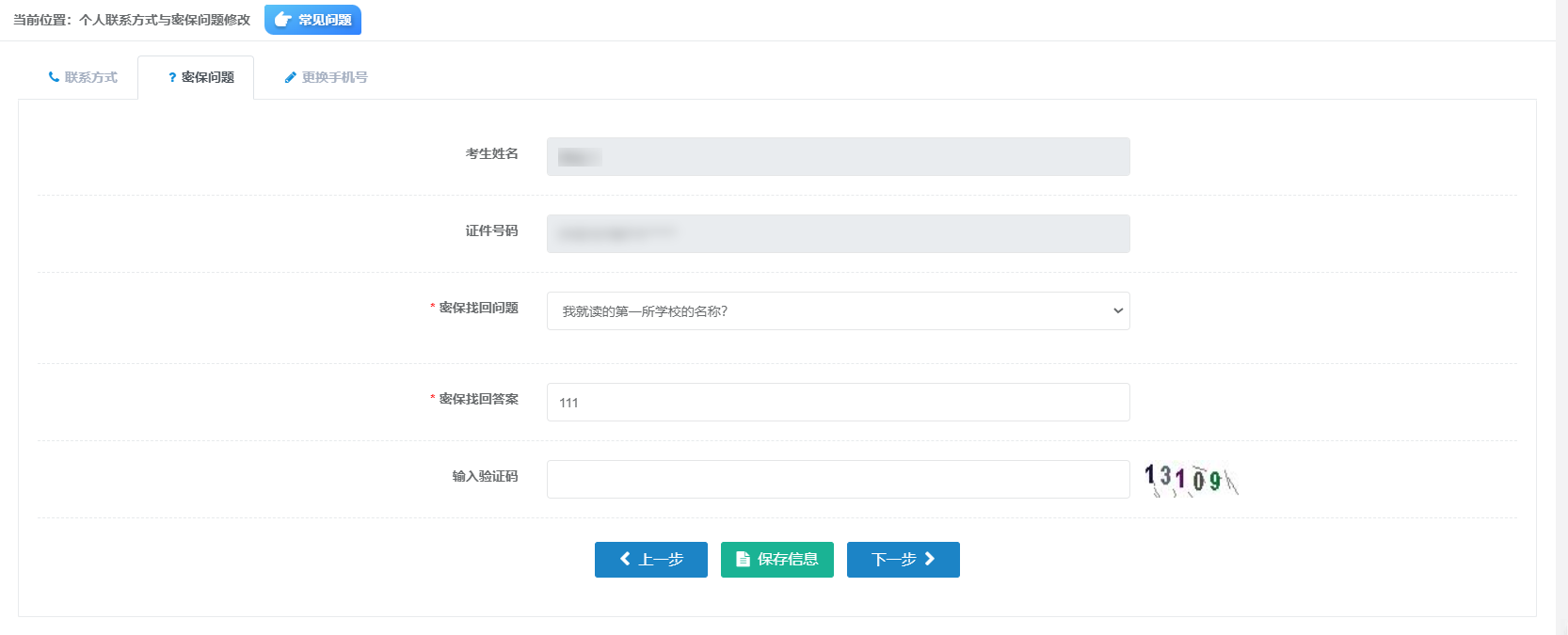Click the 保存信息 button
Viewport: 1568px width, 635px height.
tap(777, 560)
